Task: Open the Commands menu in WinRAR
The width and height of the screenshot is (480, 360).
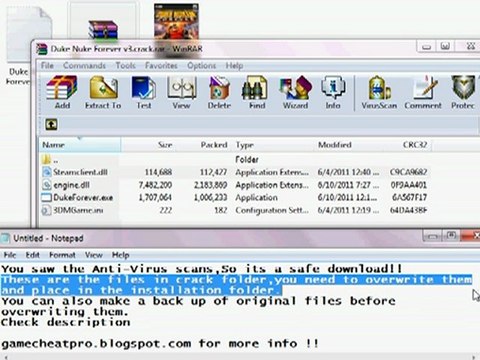Action: click(84, 65)
